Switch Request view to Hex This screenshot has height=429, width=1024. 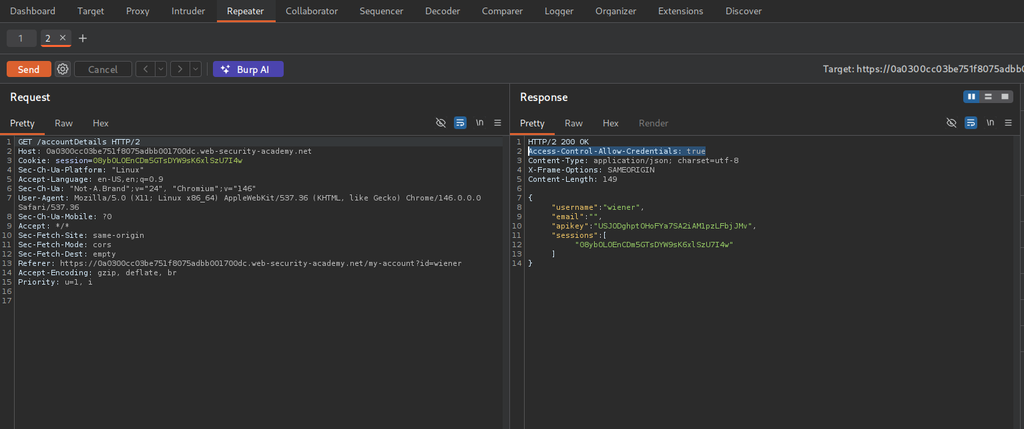[x=101, y=123]
